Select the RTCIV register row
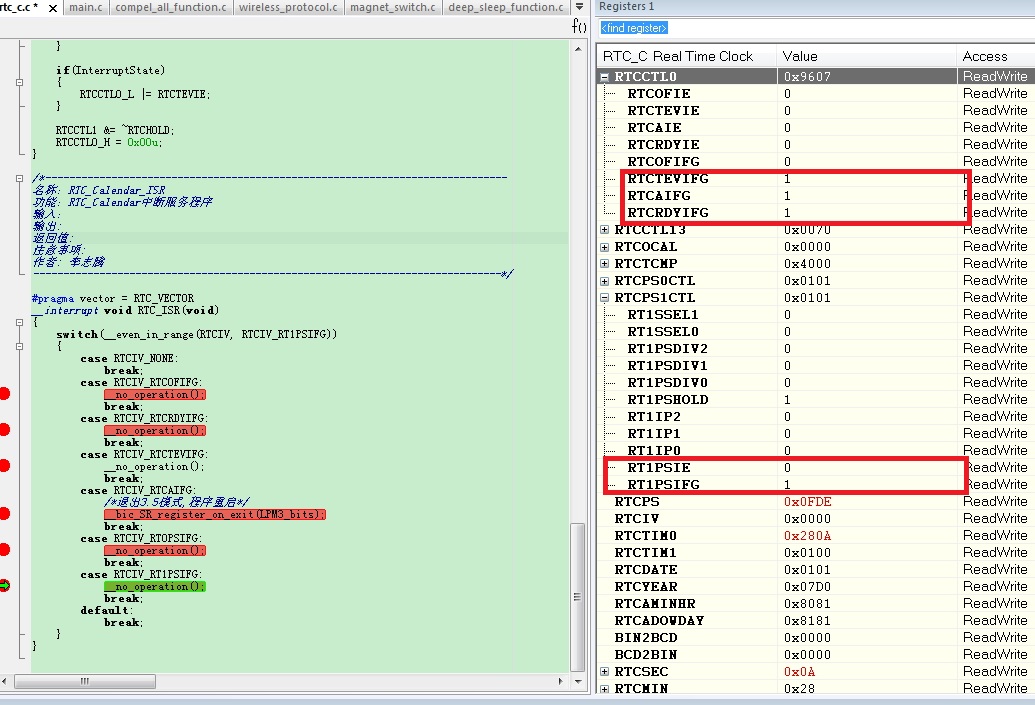1035x705 pixels. coord(816,519)
